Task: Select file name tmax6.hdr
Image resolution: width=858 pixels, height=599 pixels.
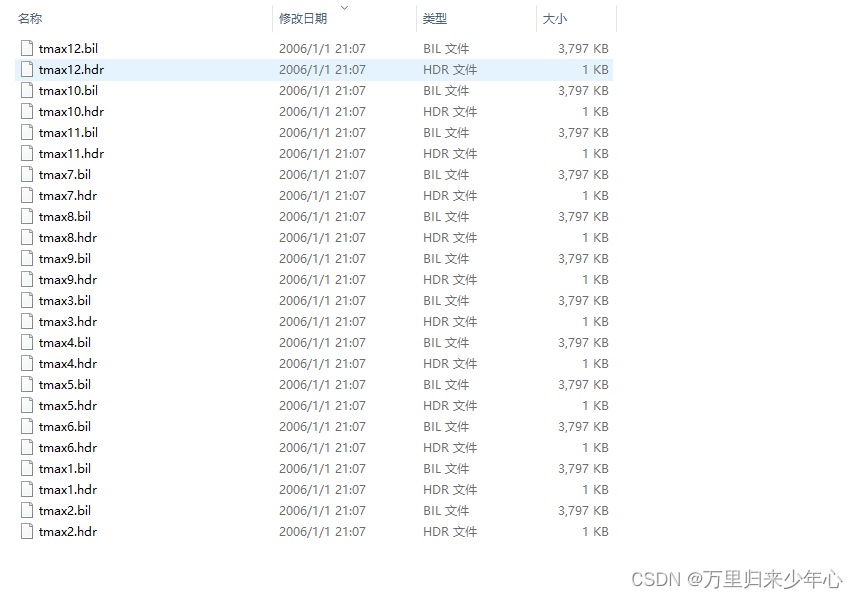Action: pyautogui.click(x=67, y=447)
